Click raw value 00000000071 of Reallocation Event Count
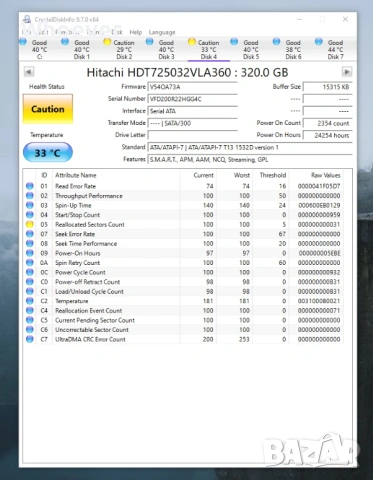373x480 pixels. coord(319,310)
